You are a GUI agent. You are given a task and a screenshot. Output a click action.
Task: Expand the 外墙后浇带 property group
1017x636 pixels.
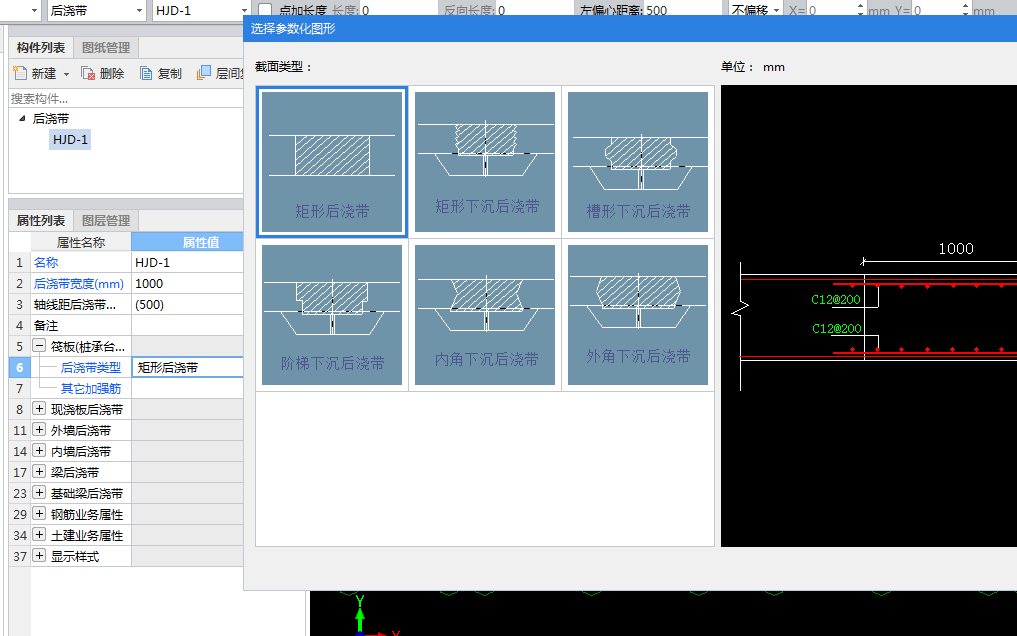point(39,430)
